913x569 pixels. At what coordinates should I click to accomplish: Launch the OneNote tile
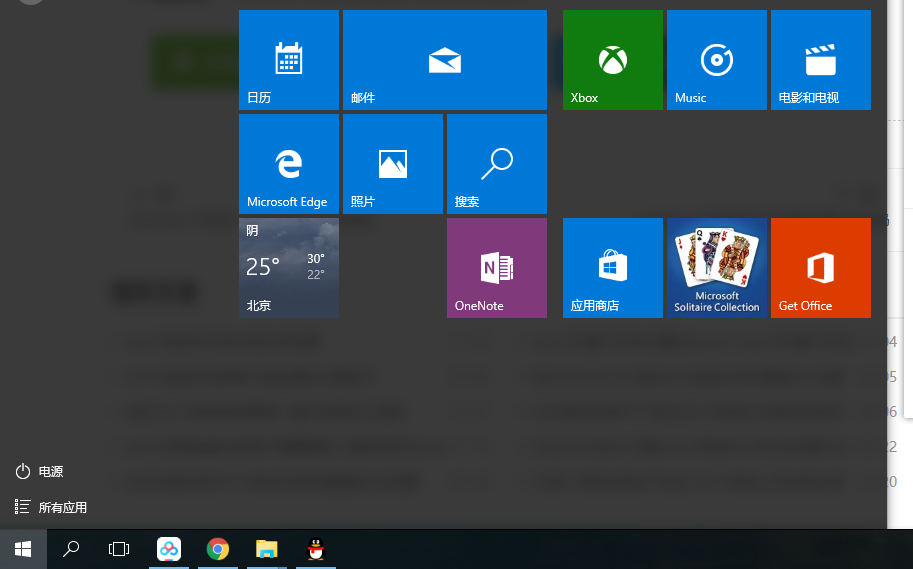tap(497, 268)
